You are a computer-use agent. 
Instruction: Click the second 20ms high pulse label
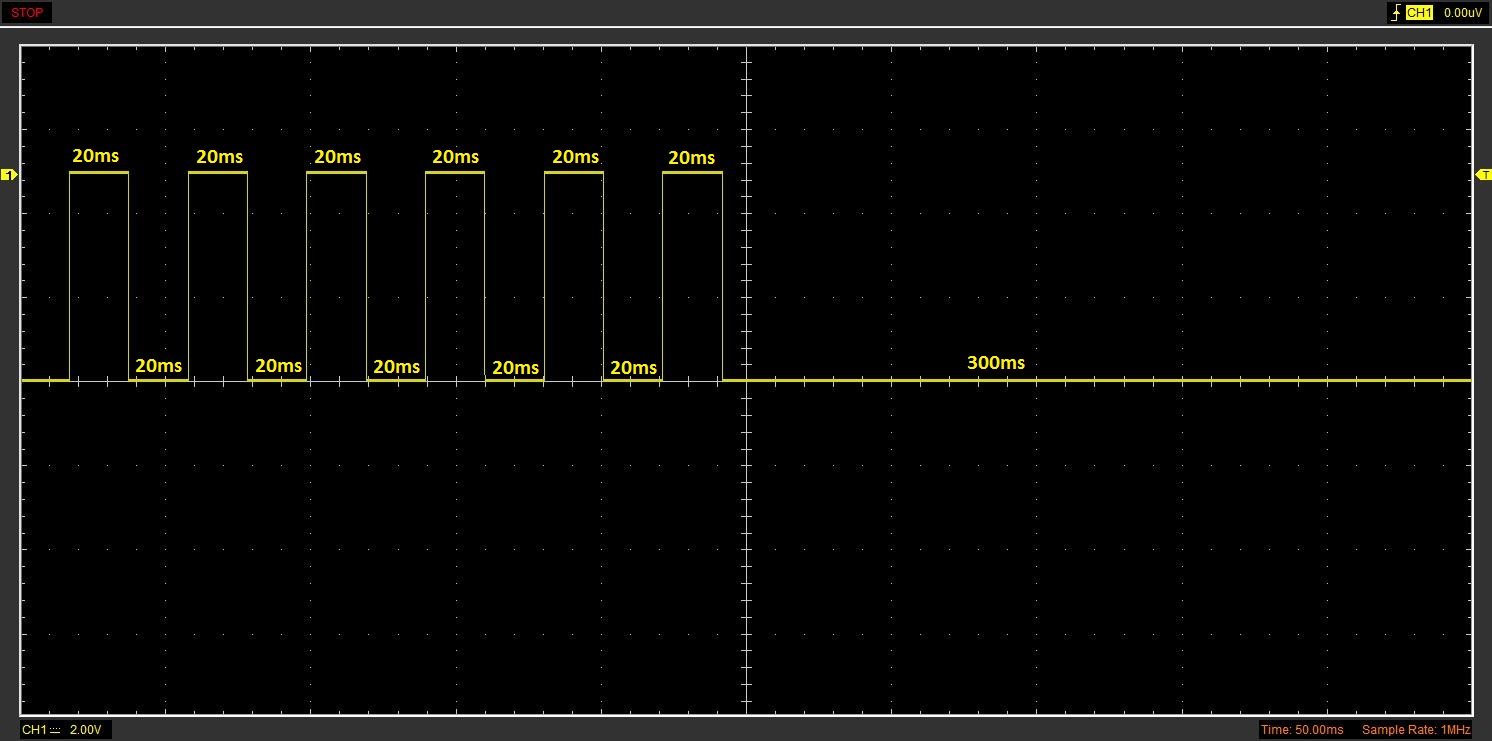click(x=219, y=157)
